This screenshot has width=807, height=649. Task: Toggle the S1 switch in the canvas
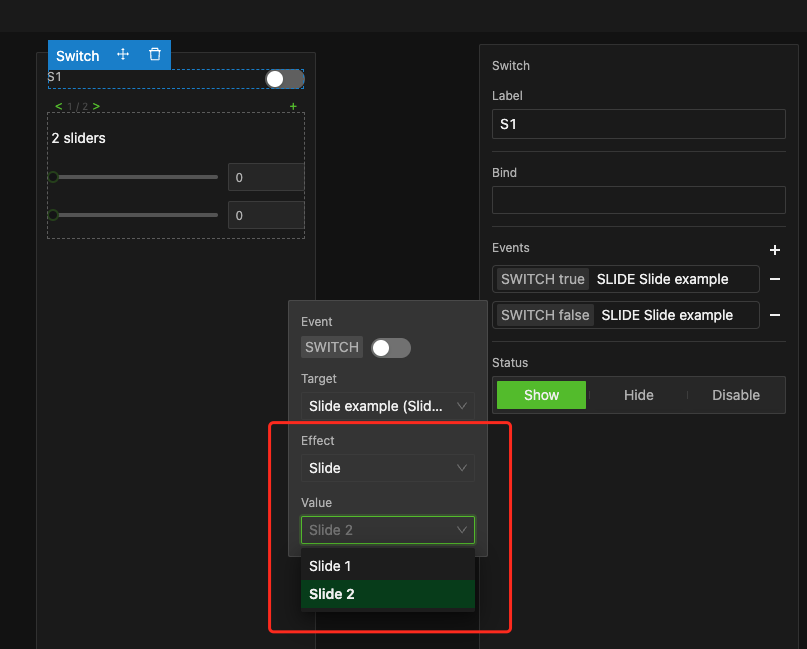click(x=285, y=79)
